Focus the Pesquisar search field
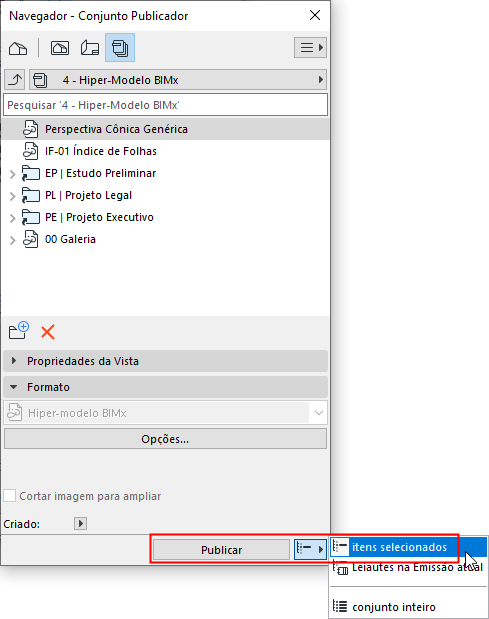489x619 pixels. pyautogui.click(x=165, y=105)
